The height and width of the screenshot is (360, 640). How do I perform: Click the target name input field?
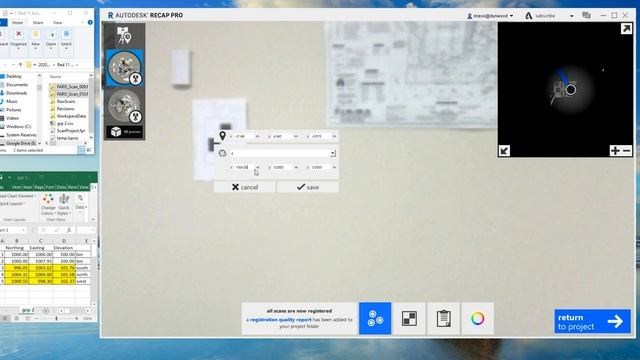tap(280, 153)
